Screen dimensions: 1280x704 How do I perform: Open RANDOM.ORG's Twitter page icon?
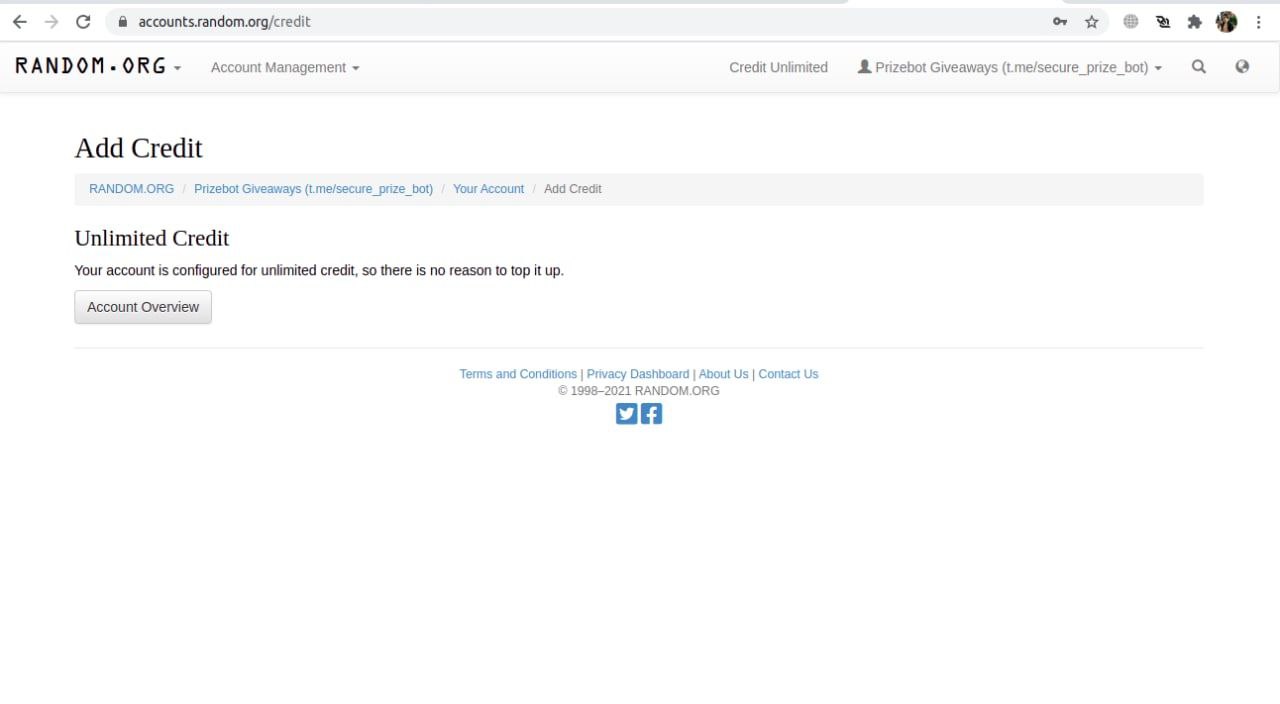click(x=627, y=413)
